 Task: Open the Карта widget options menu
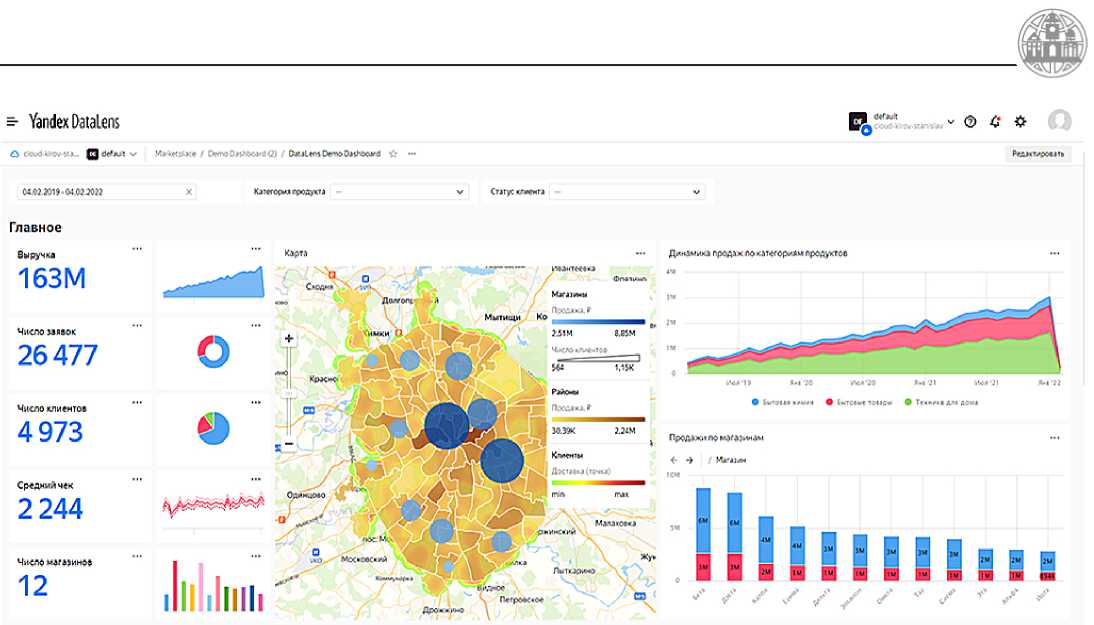[x=640, y=253]
